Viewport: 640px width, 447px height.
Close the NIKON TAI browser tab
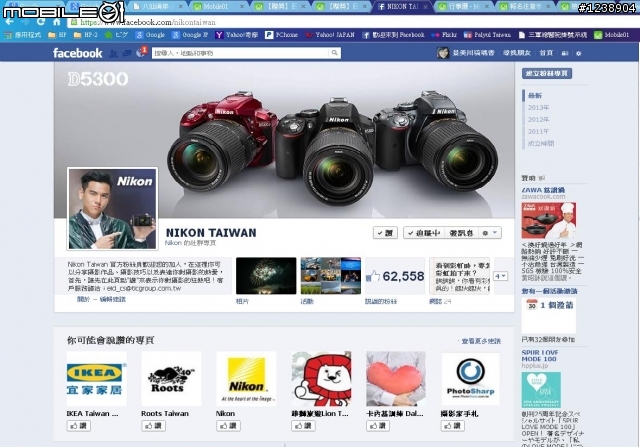click(425, 7)
